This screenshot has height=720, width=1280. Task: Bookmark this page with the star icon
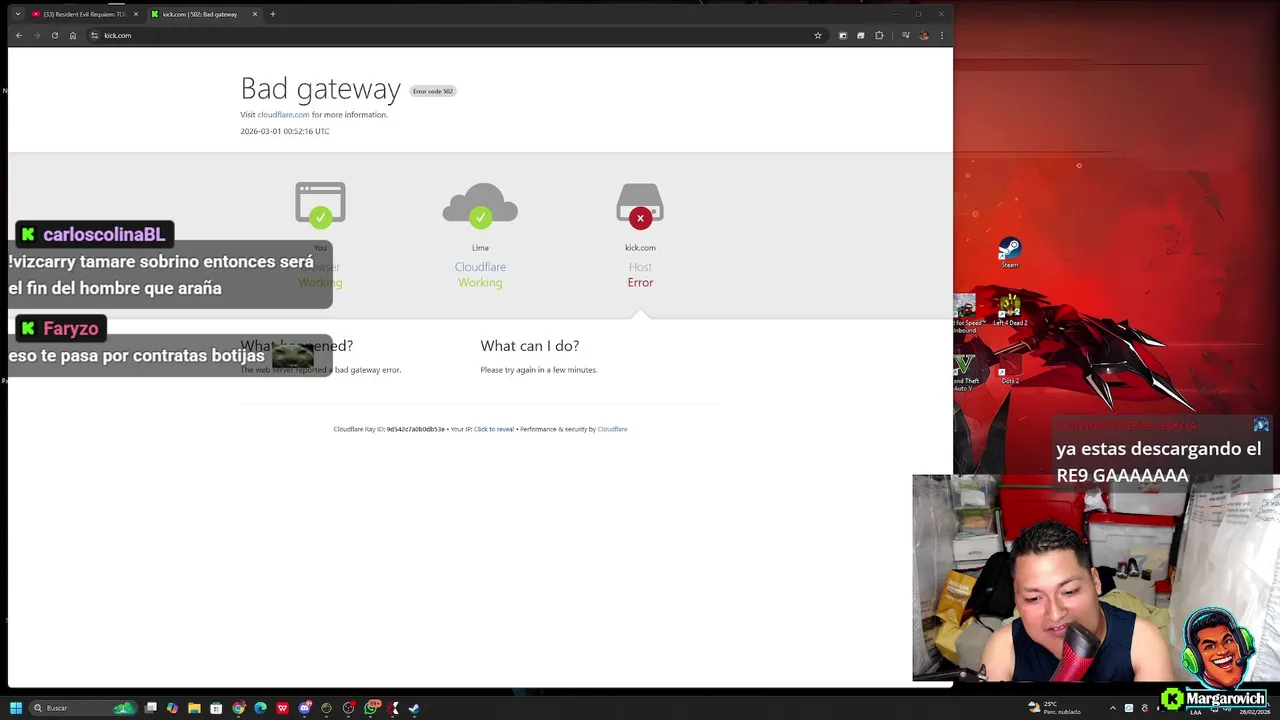click(818, 35)
